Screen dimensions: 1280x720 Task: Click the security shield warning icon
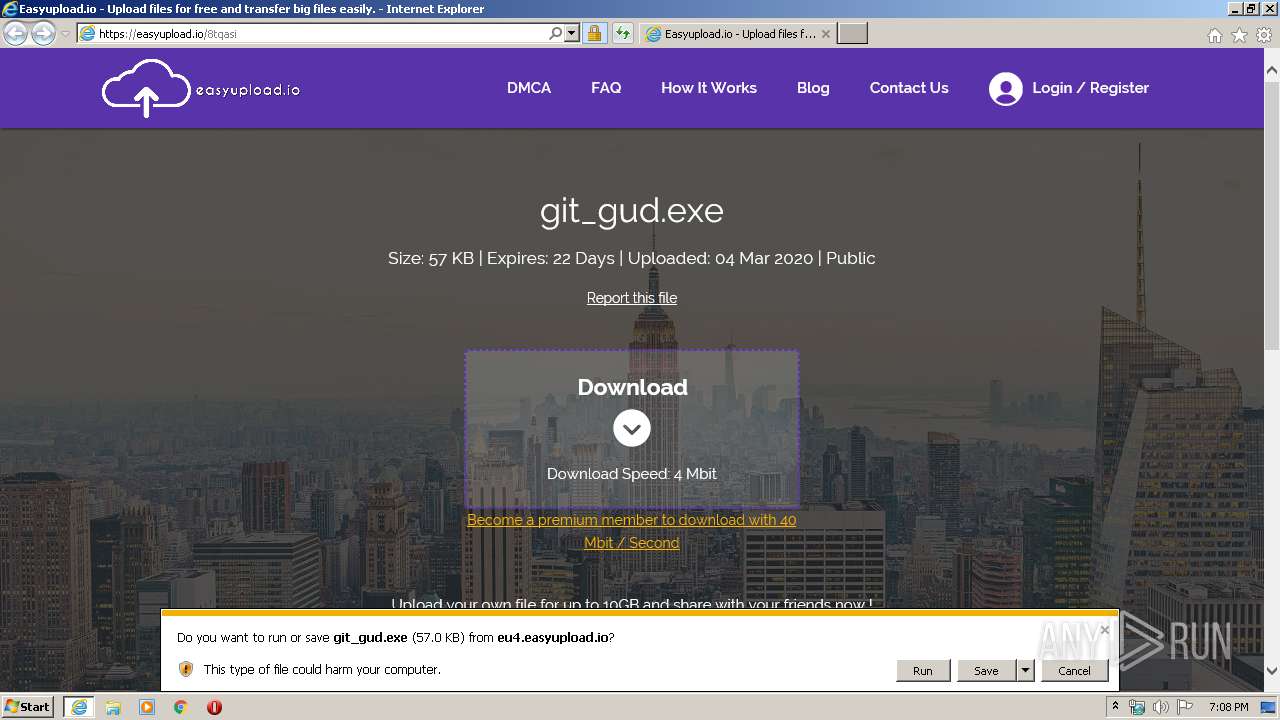[x=185, y=669]
